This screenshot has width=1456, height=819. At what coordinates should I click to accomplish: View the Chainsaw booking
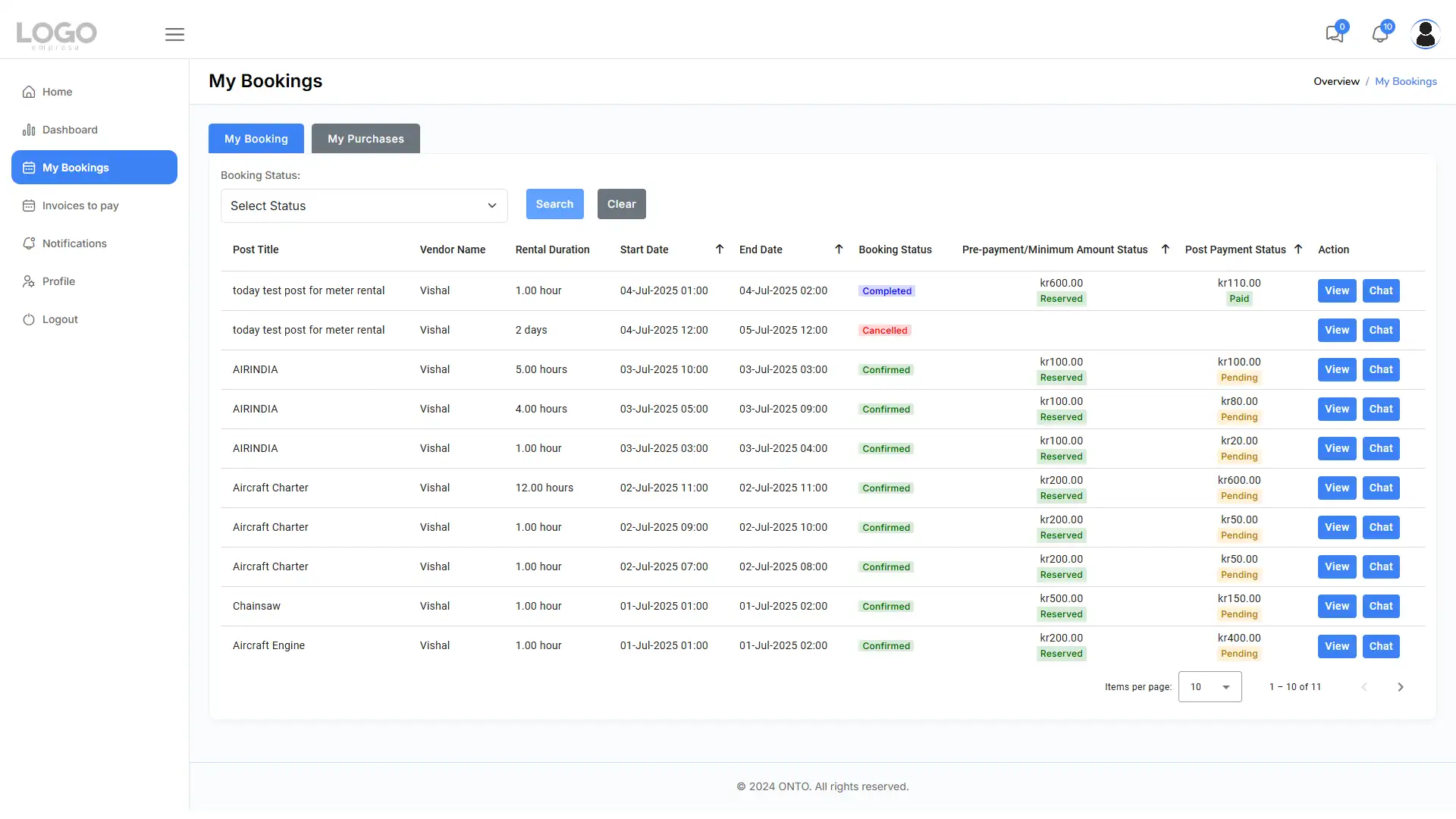(x=1337, y=606)
